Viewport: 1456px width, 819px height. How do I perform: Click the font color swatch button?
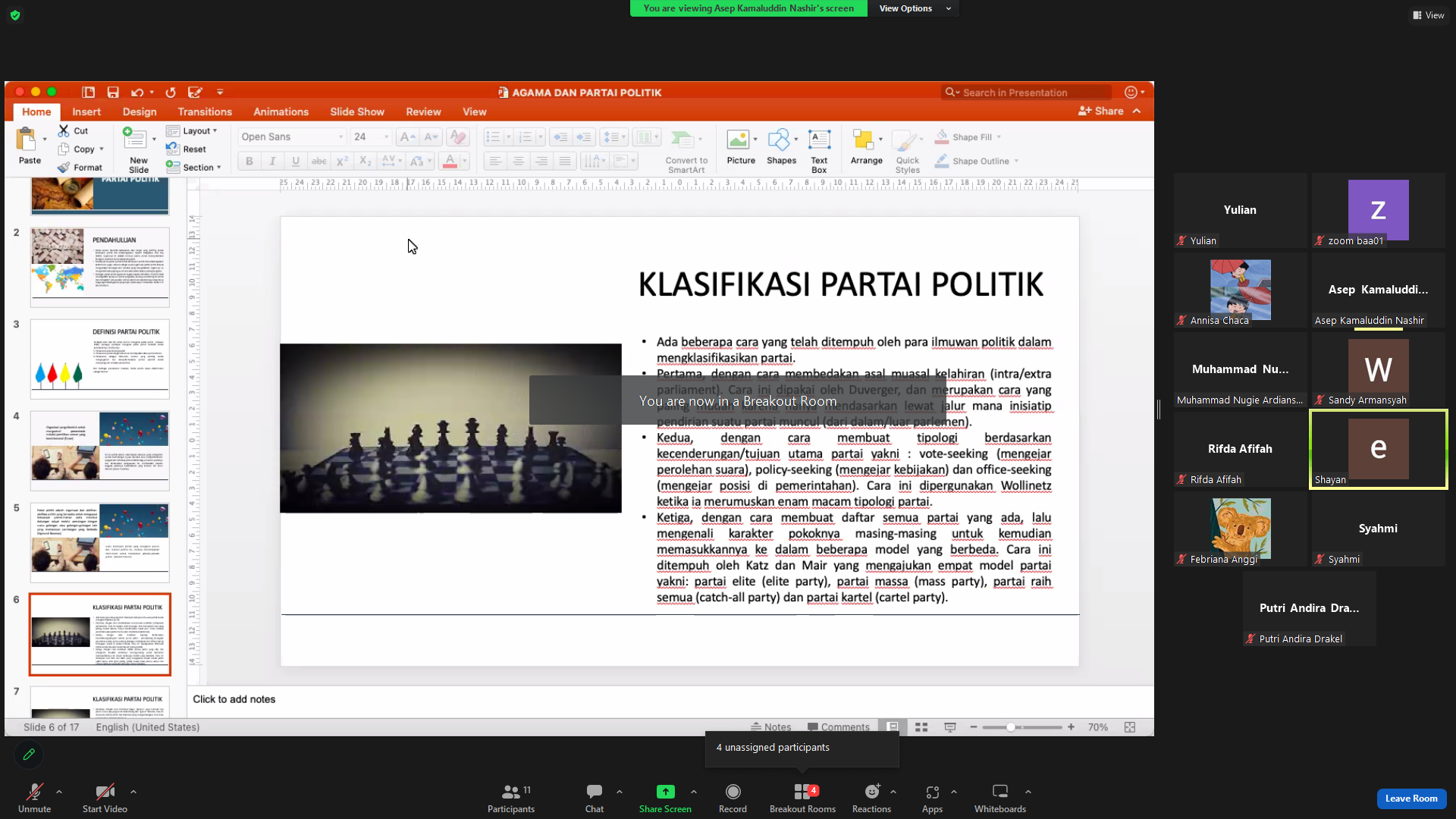pos(450,161)
